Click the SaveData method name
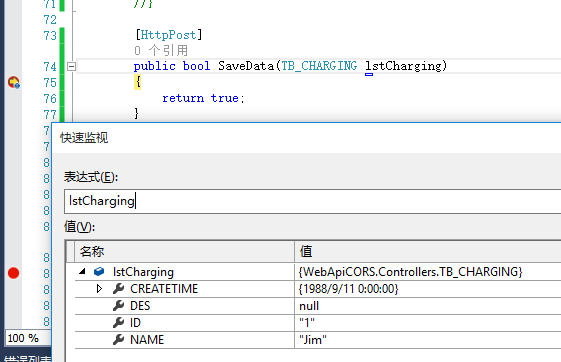 246,66
